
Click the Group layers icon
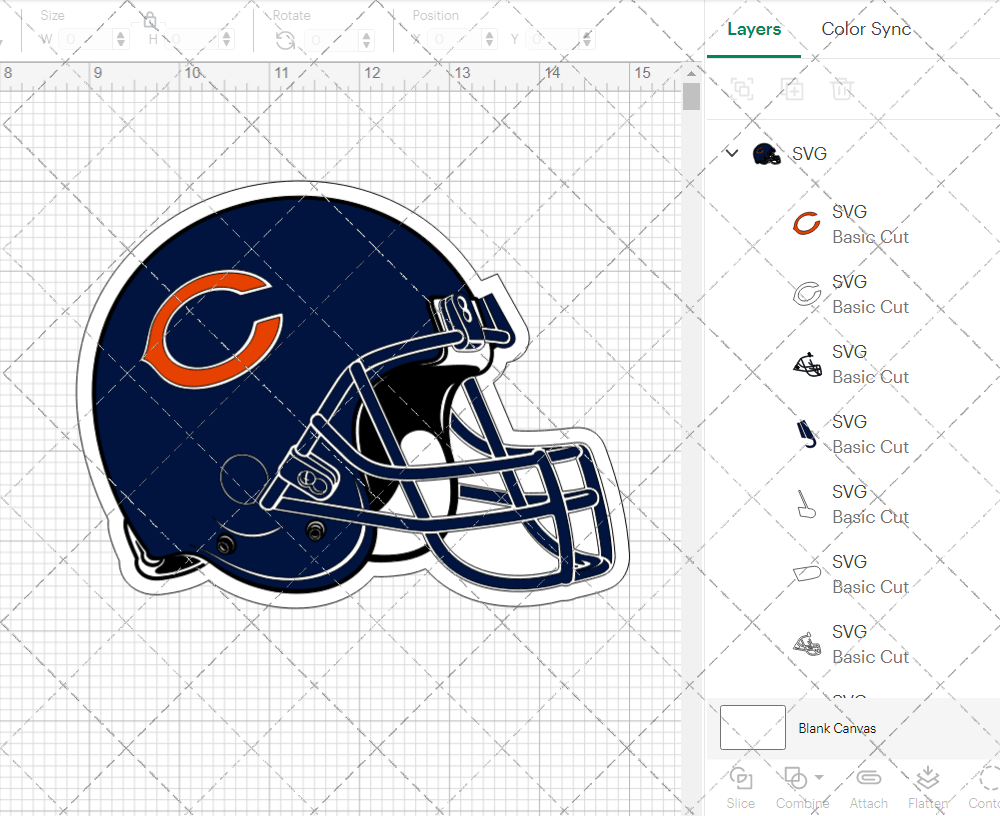coord(742,90)
